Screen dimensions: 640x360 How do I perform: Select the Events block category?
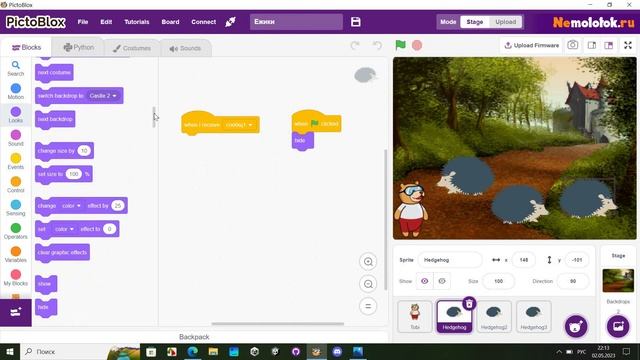tap(16, 161)
